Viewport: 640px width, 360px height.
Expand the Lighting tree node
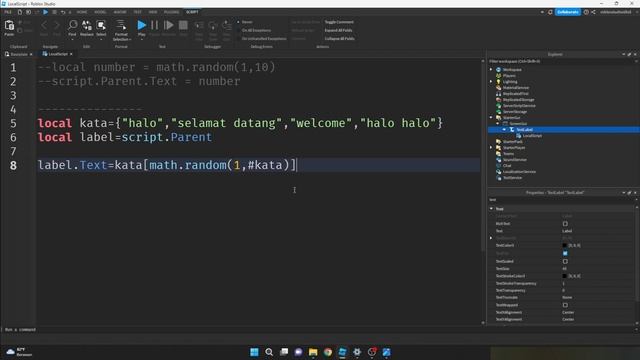(x=491, y=82)
